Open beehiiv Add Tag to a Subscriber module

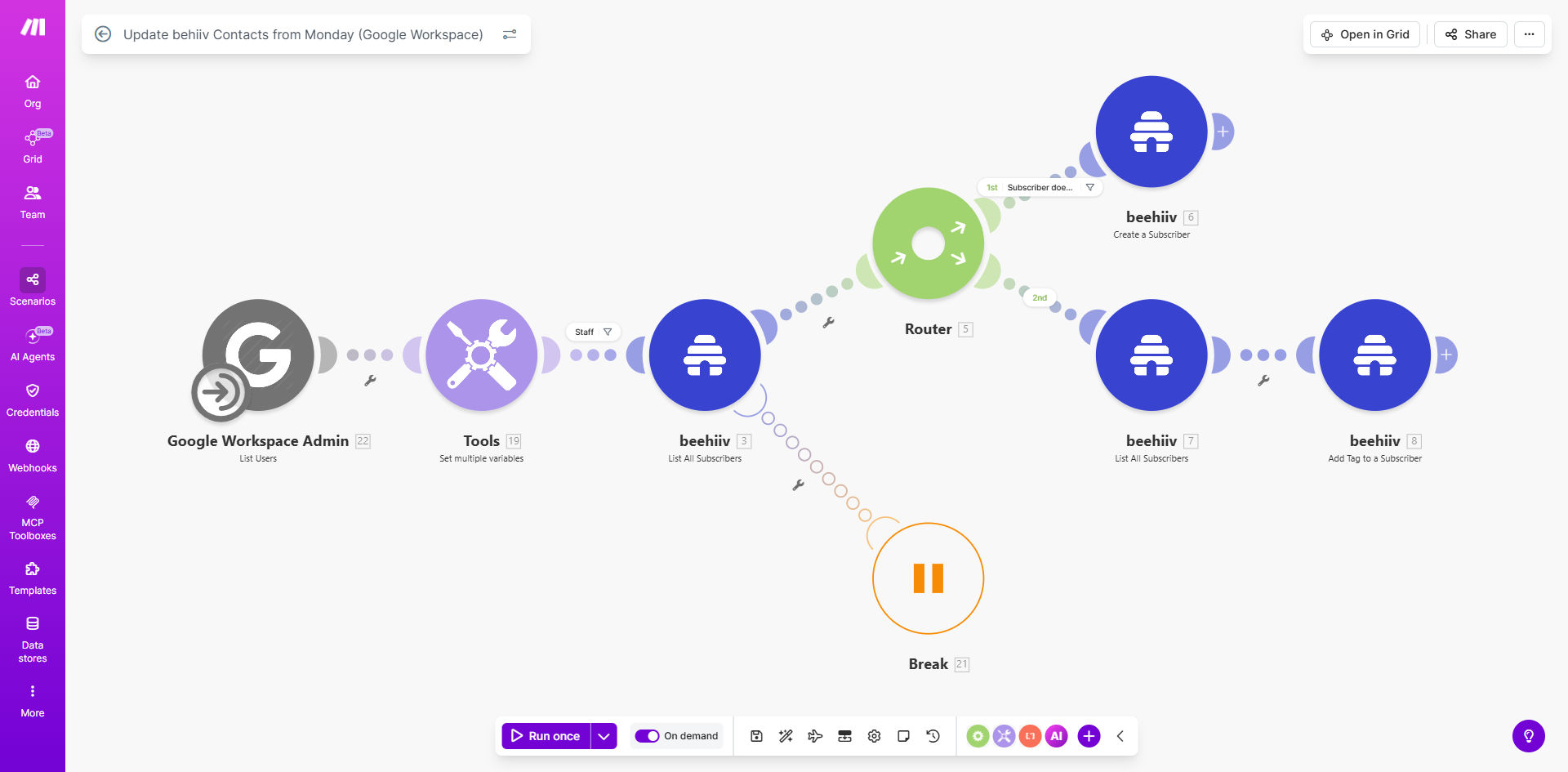pos(1375,355)
